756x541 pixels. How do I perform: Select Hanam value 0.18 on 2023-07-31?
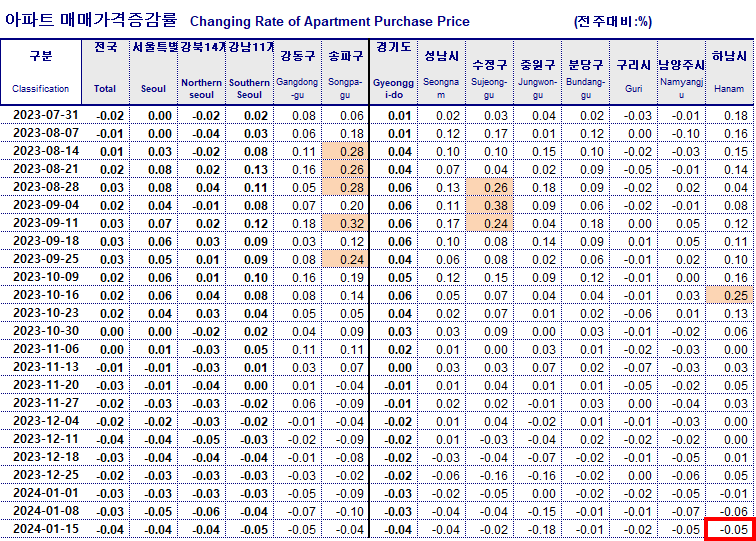729,116
